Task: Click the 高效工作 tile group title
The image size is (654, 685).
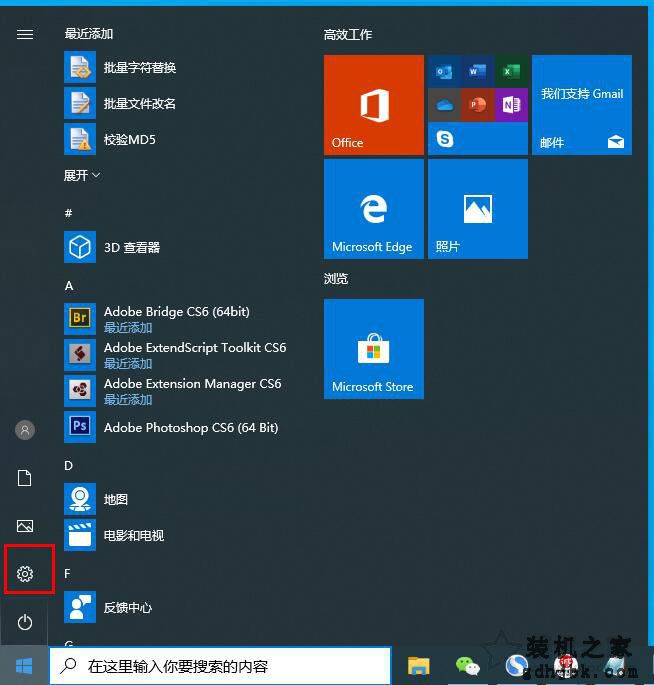Action: click(x=348, y=35)
